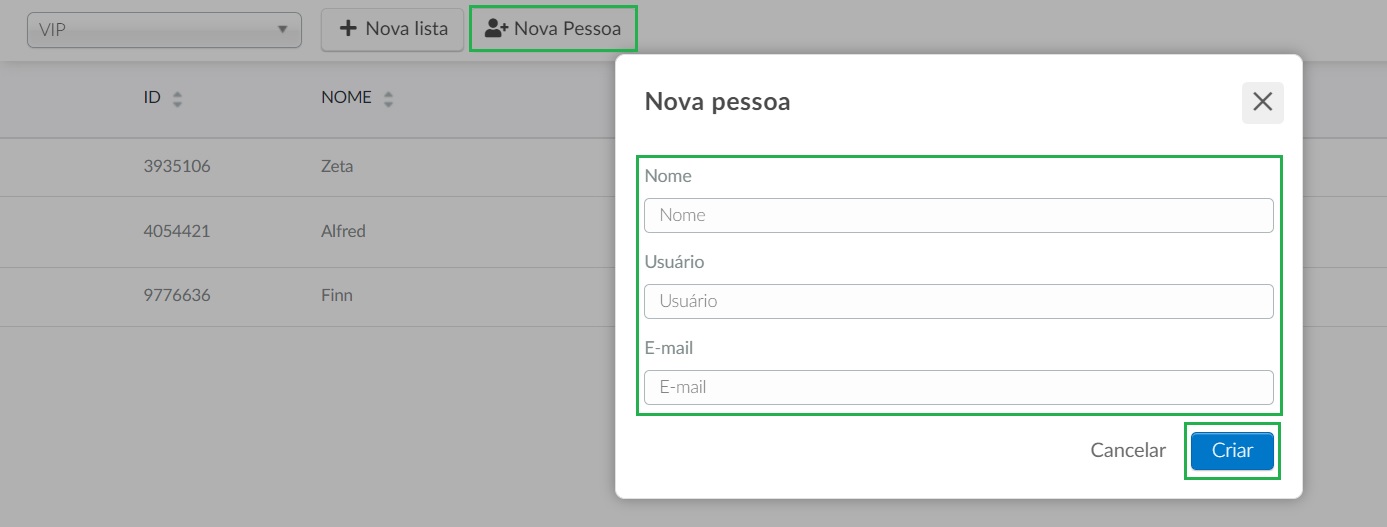Focus the E-mail input field
This screenshot has height=527, width=1387.
click(x=959, y=387)
